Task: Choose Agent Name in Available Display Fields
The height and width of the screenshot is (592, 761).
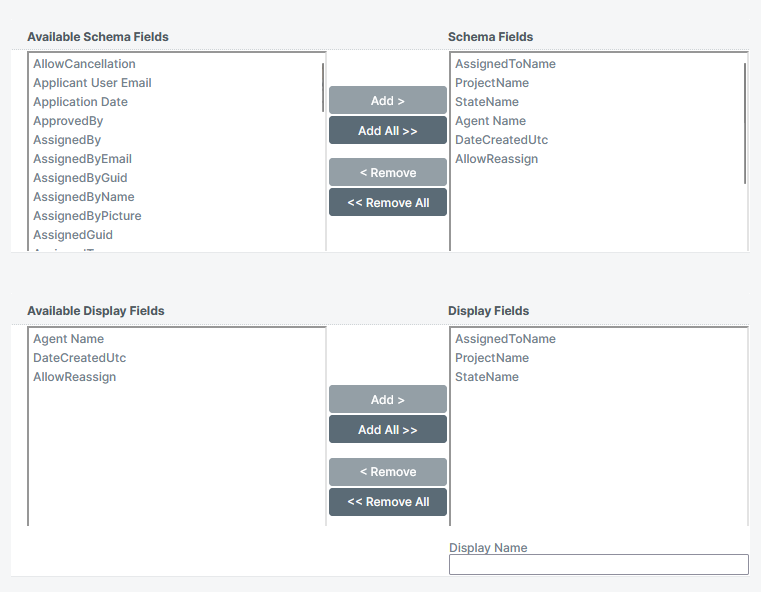Action: click(68, 339)
